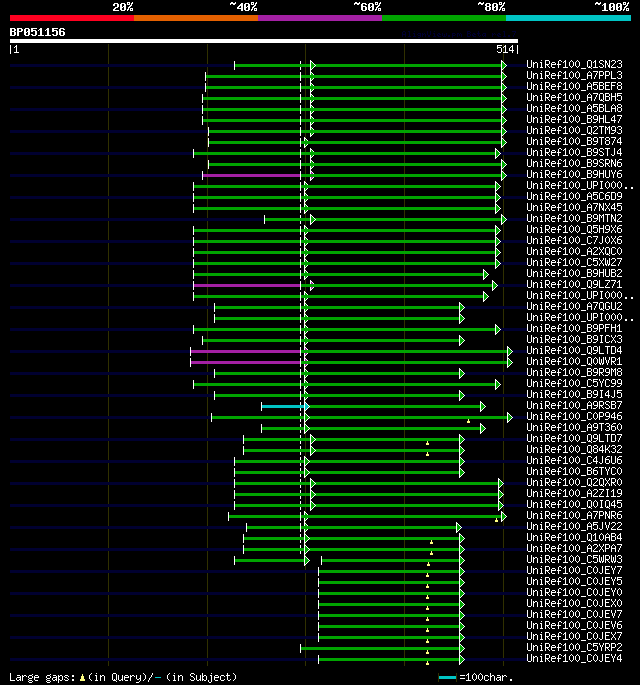Select the UniRef100_C0JEY4 hit
The width and height of the screenshot is (640, 685).
click(x=574, y=658)
